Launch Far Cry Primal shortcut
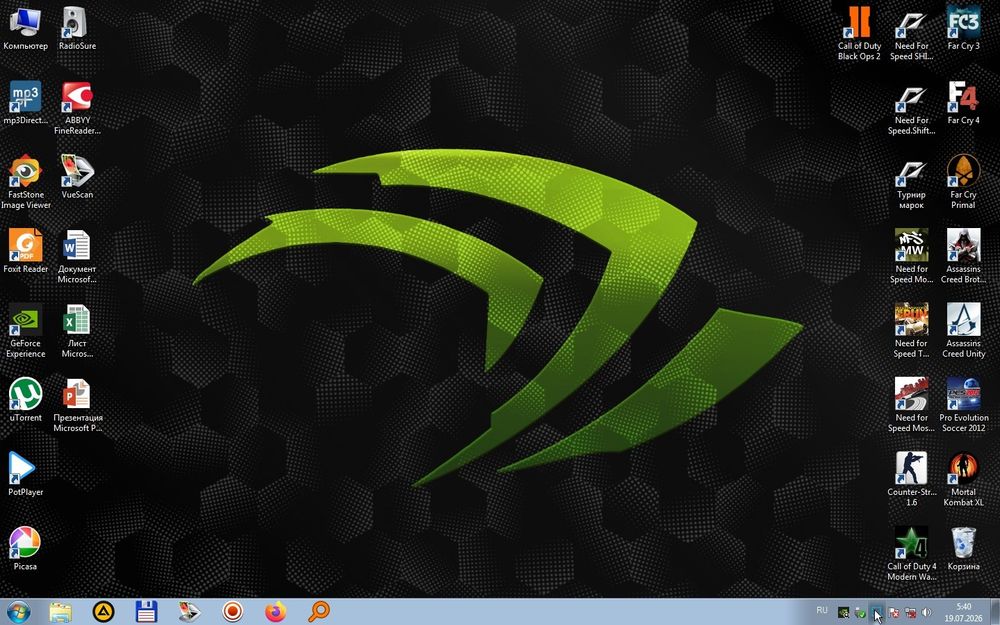1000x625 pixels. tap(963, 182)
